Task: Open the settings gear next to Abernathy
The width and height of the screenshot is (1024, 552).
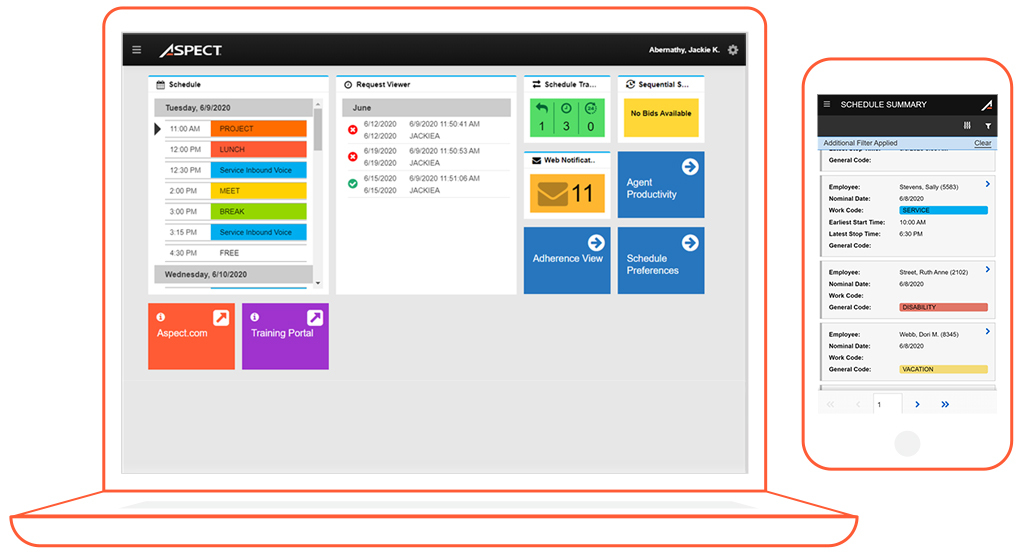Action: pos(733,50)
